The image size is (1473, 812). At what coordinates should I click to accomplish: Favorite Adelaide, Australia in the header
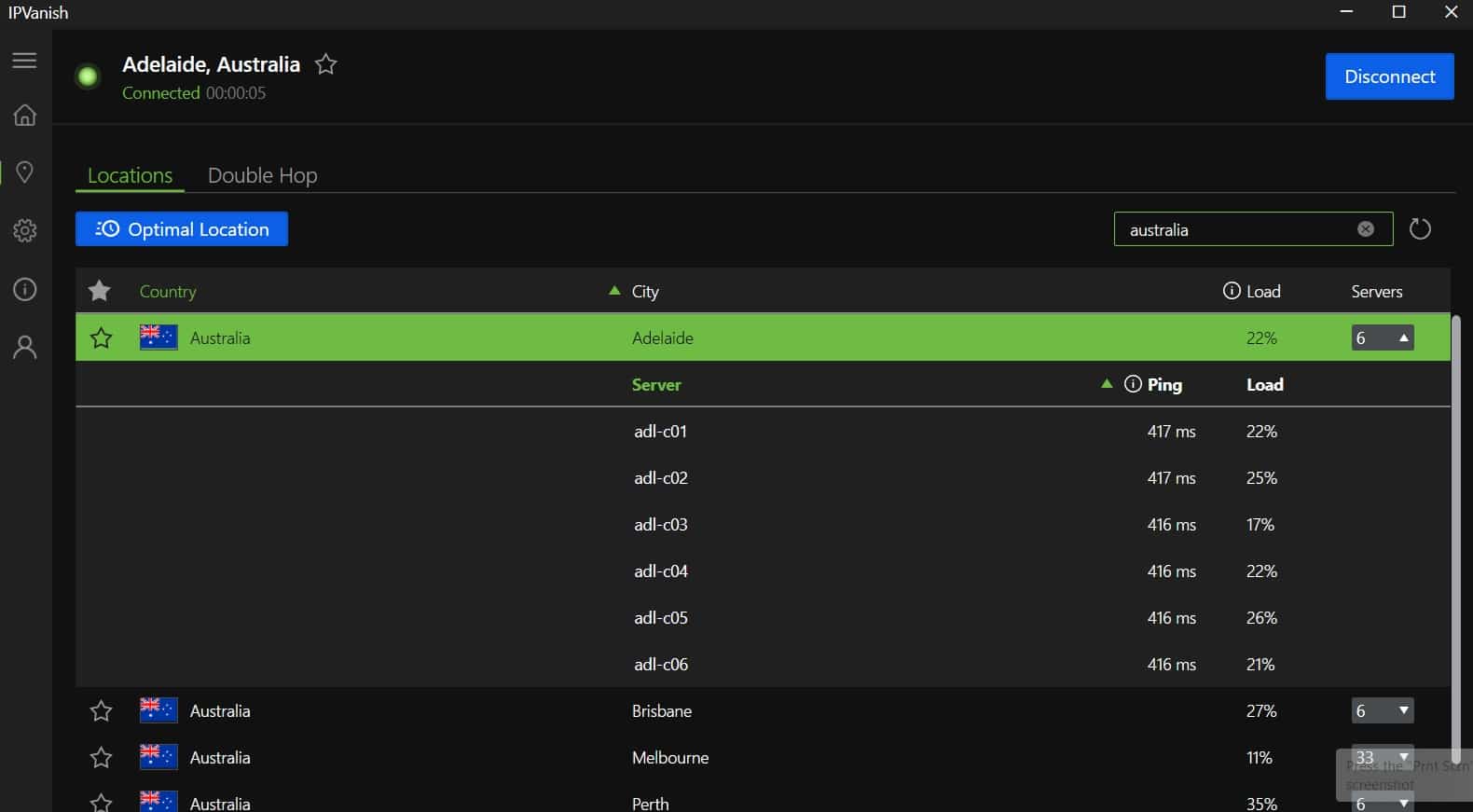[x=325, y=64]
